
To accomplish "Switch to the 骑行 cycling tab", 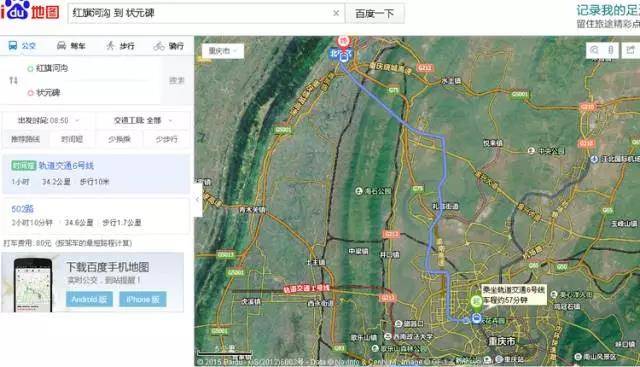I will point(169,46).
